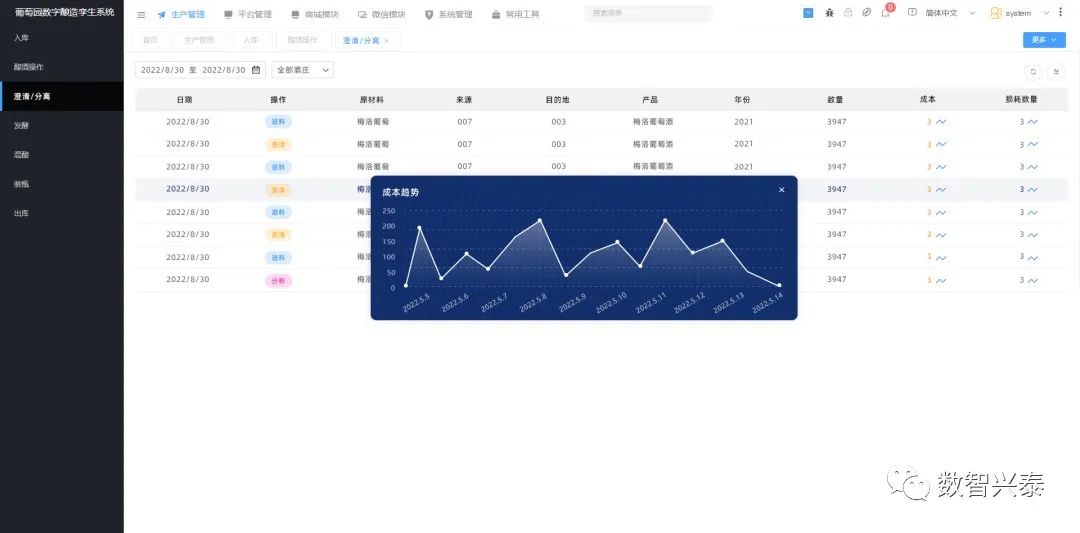
Task: Click the cost trend icon in first row
Action: pyautogui.click(x=941, y=122)
